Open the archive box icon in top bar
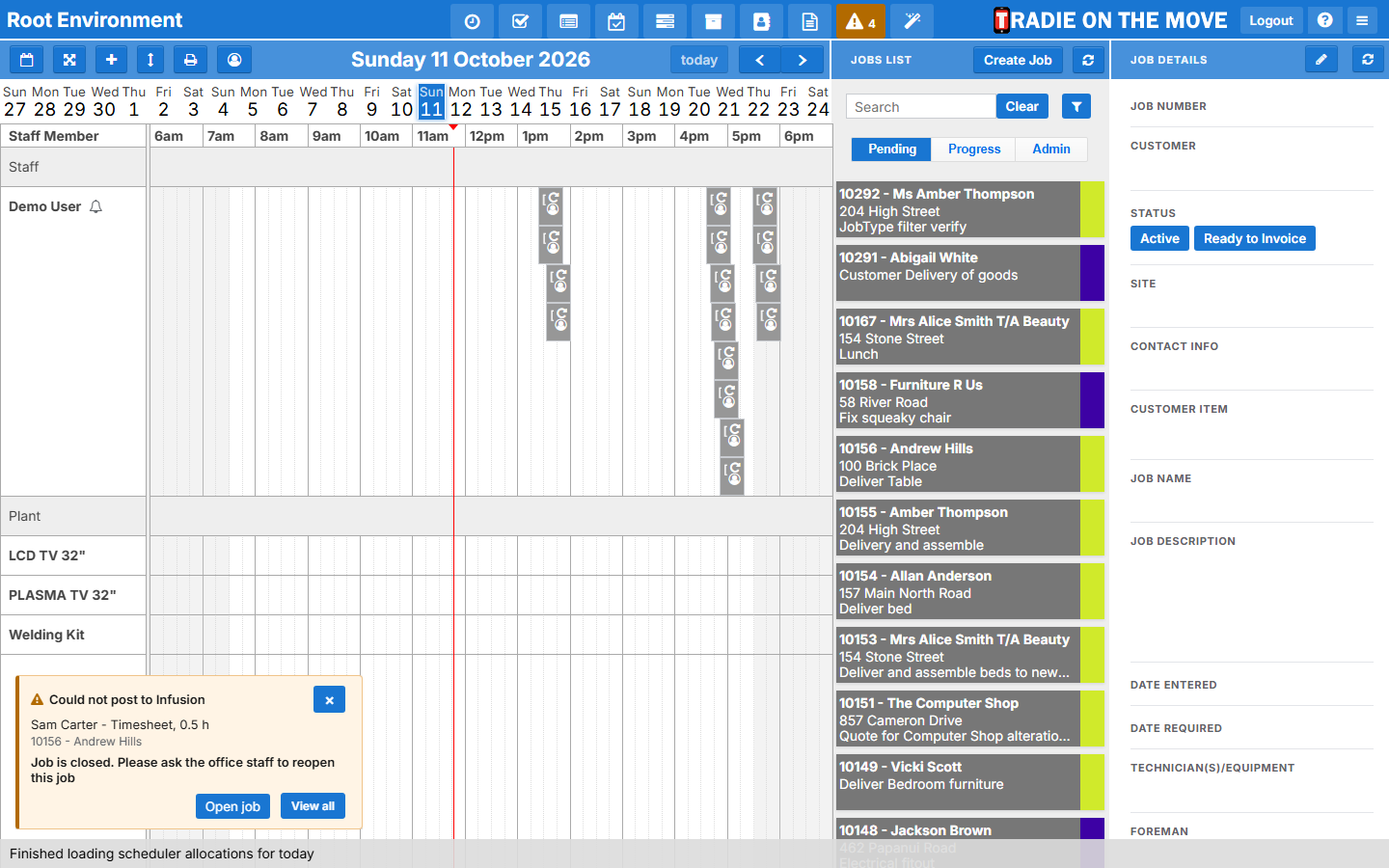 [x=713, y=20]
